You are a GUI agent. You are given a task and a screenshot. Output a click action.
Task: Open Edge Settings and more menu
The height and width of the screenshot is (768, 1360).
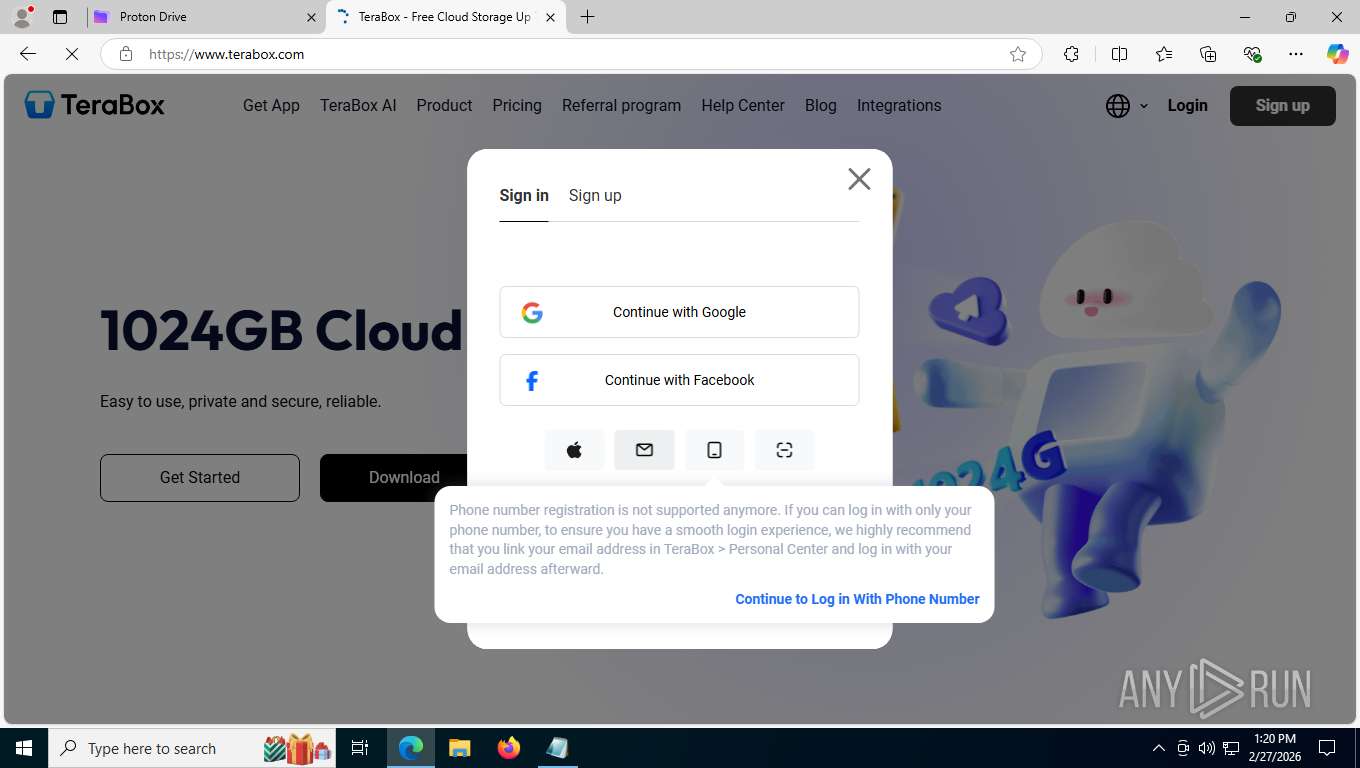pos(1296,54)
